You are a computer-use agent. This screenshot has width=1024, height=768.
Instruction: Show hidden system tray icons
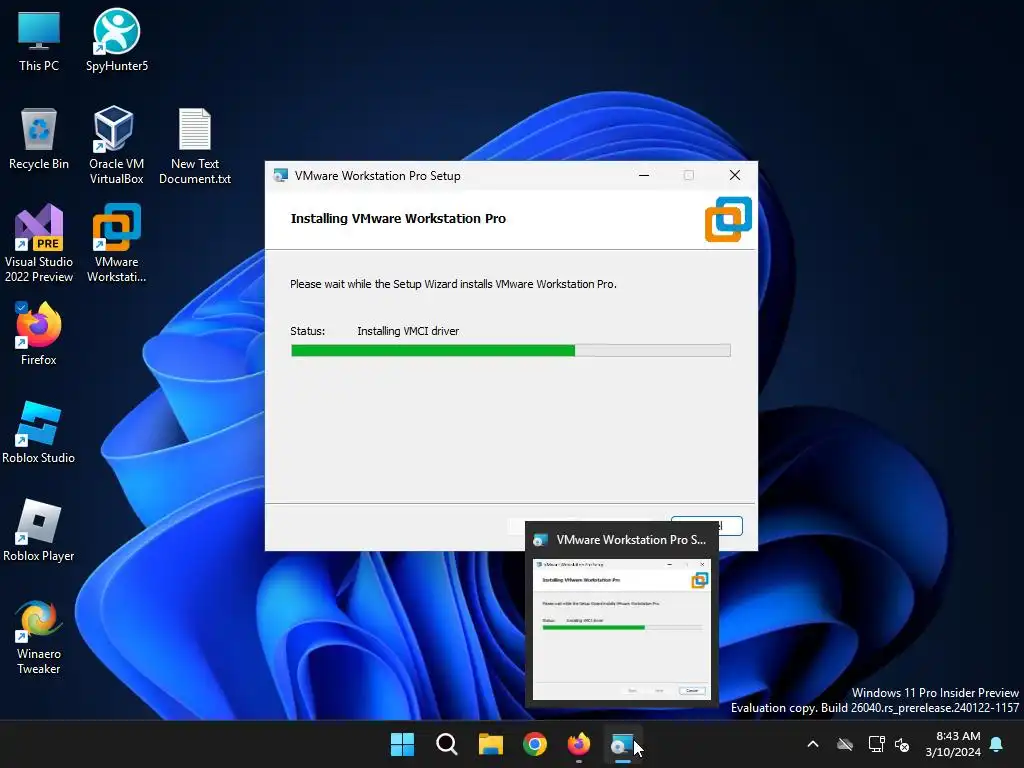[813, 744]
